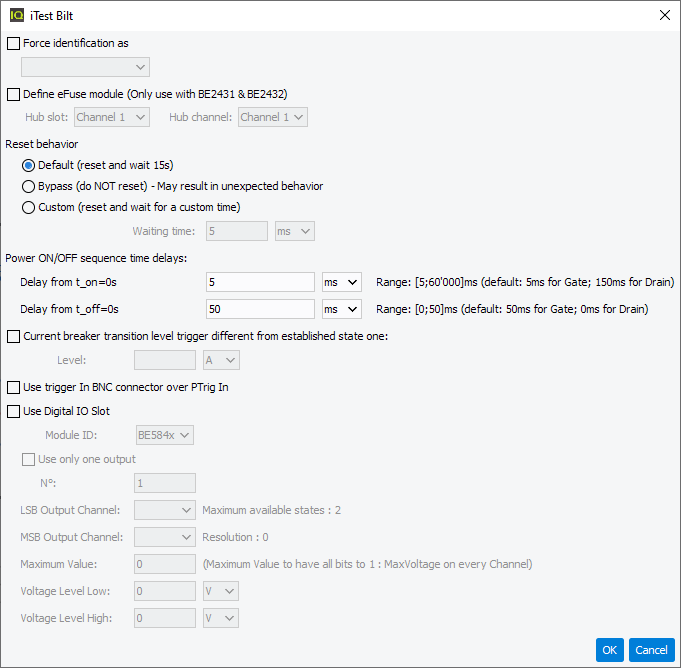Select Bypass (do NOT reset) radio option
This screenshot has width=681, height=668.
point(29,186)
